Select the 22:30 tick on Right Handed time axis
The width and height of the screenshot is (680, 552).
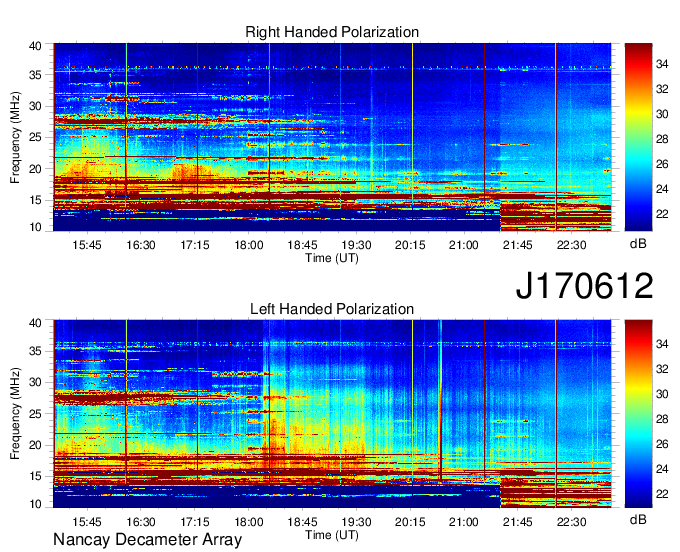point(572,245)
